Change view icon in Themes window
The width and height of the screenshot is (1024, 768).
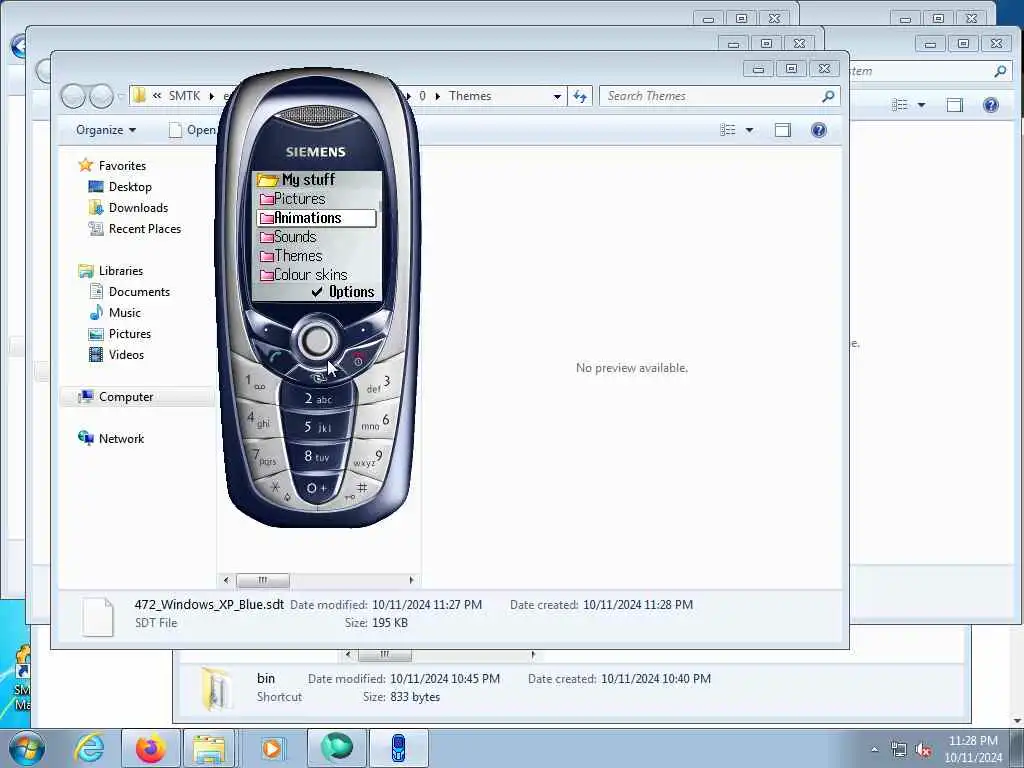728,130
